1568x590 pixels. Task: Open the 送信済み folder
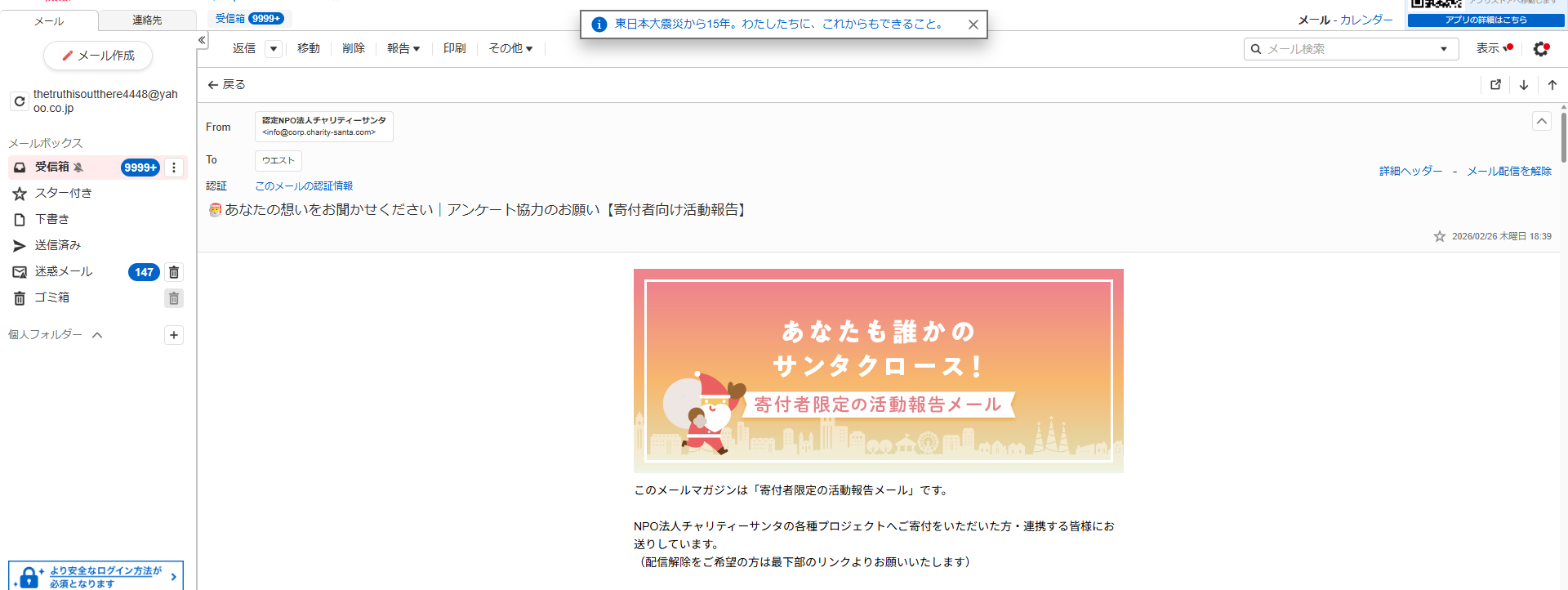point(57,245)
